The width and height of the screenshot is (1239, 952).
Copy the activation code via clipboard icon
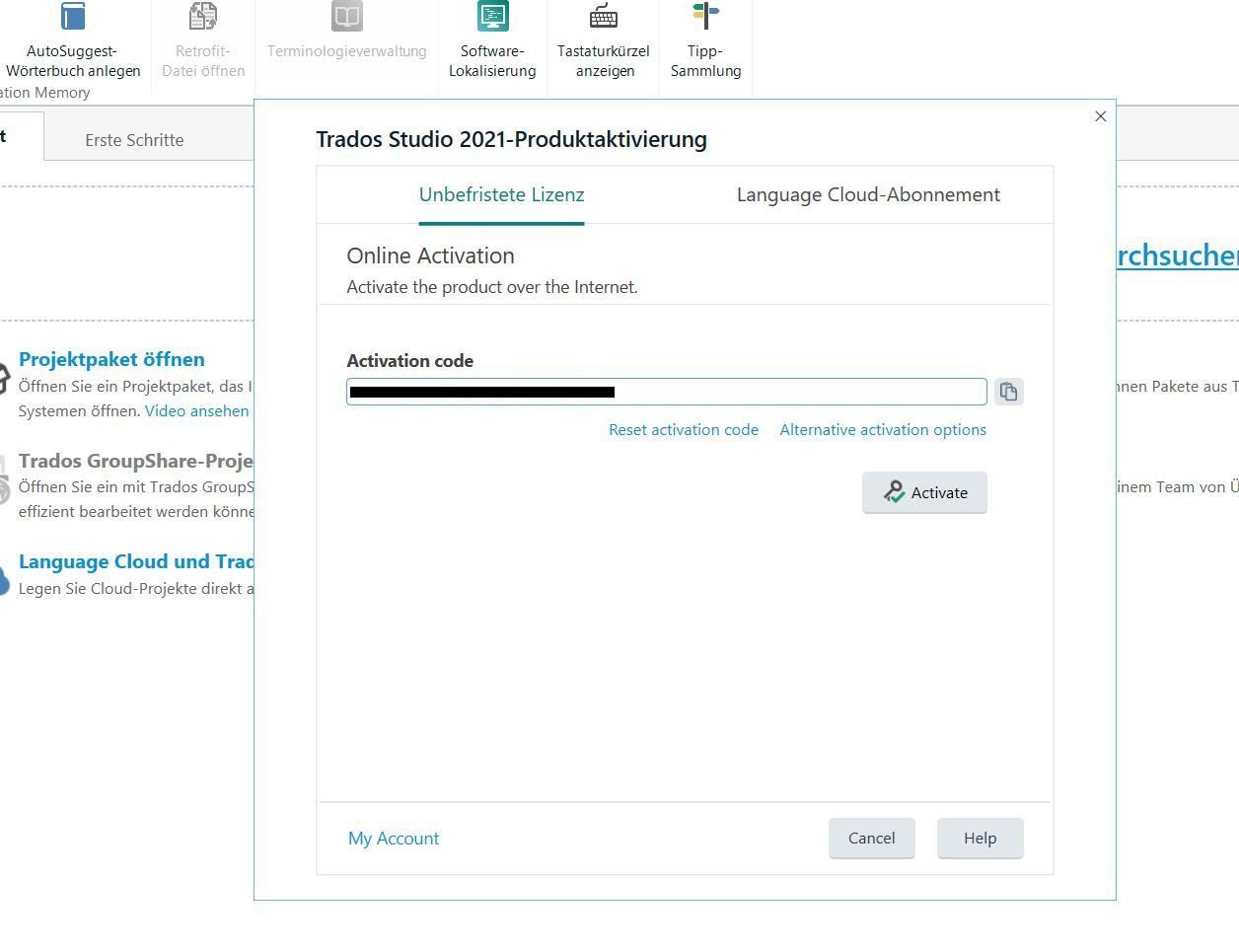(1008, 391)
